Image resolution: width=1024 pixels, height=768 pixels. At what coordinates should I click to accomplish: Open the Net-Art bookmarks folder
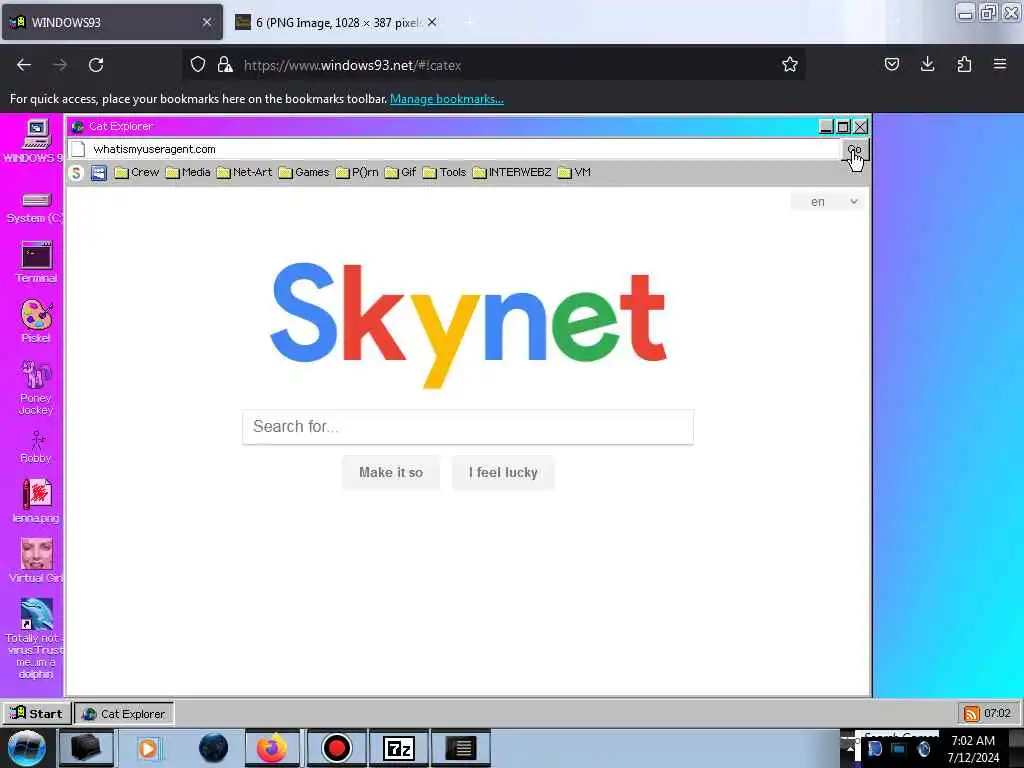pyautogui.click(x=244, y=172)
